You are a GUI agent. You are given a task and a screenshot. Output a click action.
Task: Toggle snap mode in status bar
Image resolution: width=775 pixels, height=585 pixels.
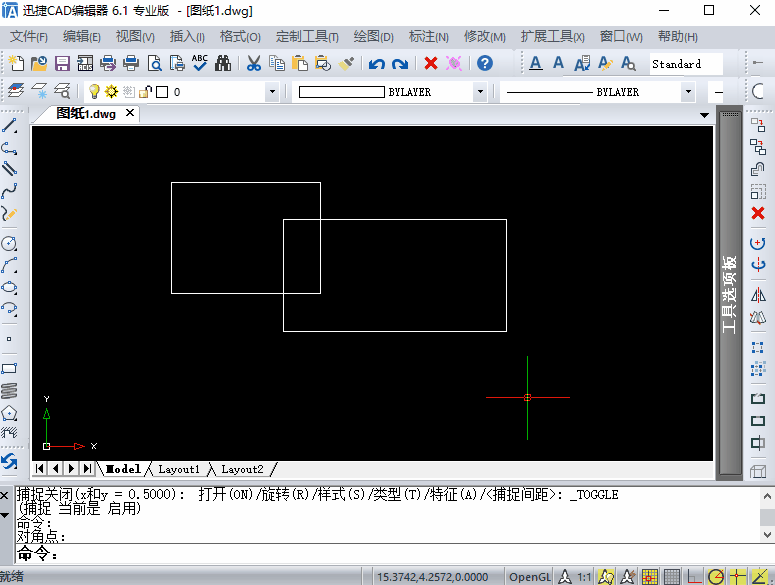[649, 577]
